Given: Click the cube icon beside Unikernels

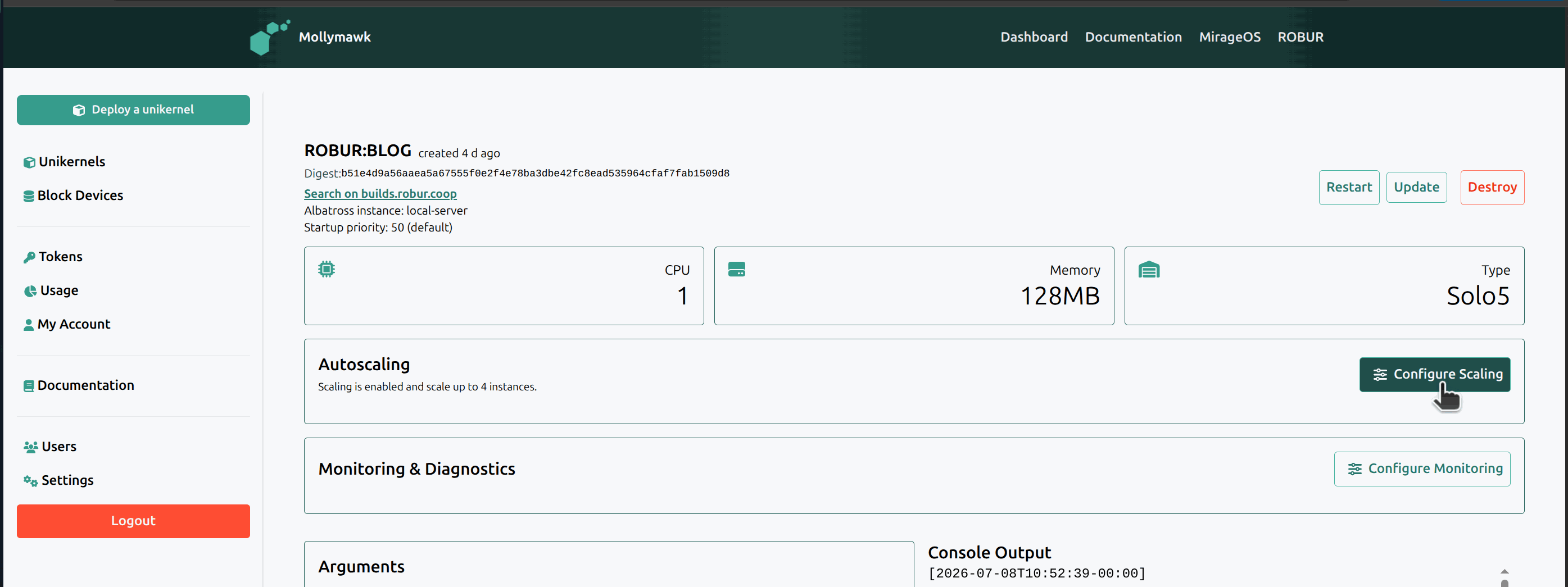Looking at the screenshot, I should coord(29,162).
